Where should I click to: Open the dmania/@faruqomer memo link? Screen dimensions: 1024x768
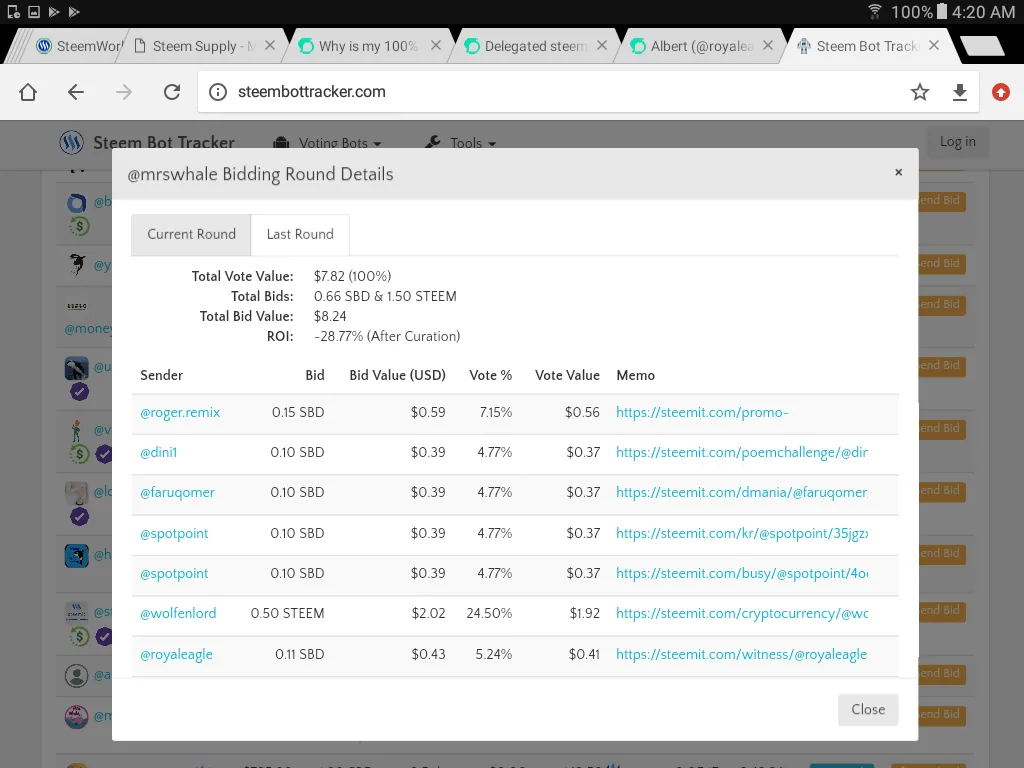click(742, 493)
